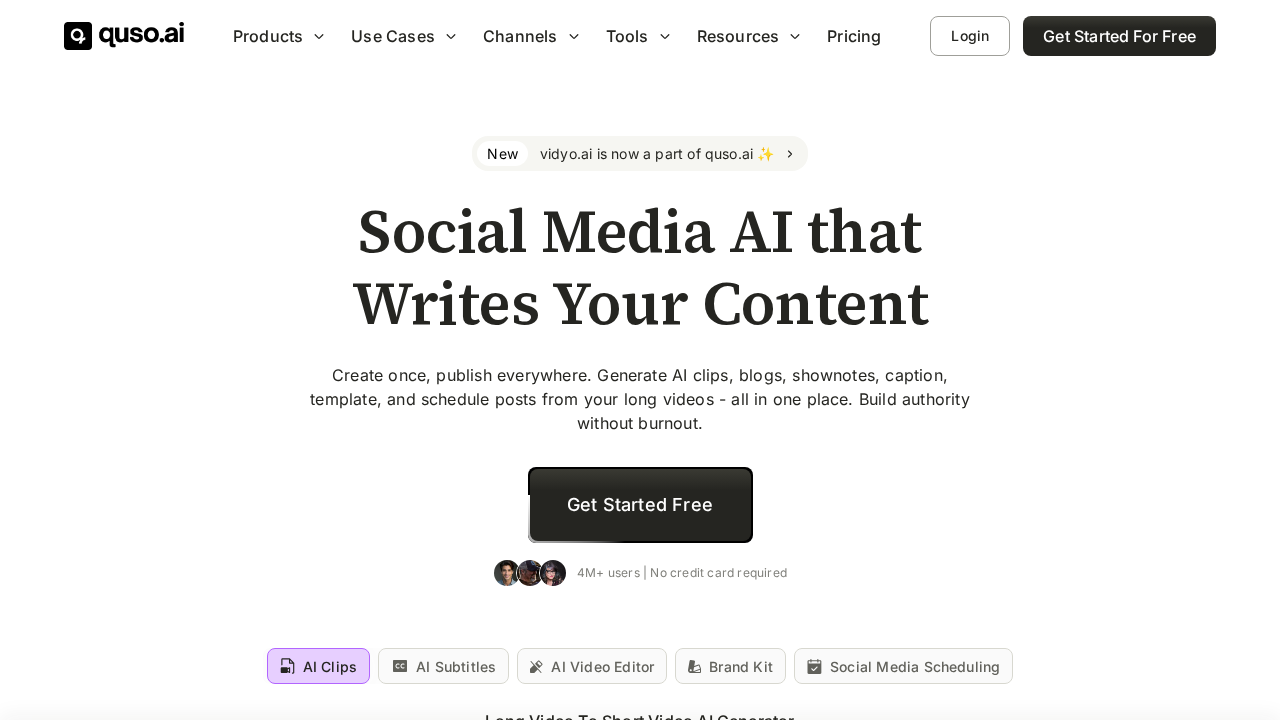Select the Pricing menu item
Viewport: 1280px width, 720px height.
(854, 36)
